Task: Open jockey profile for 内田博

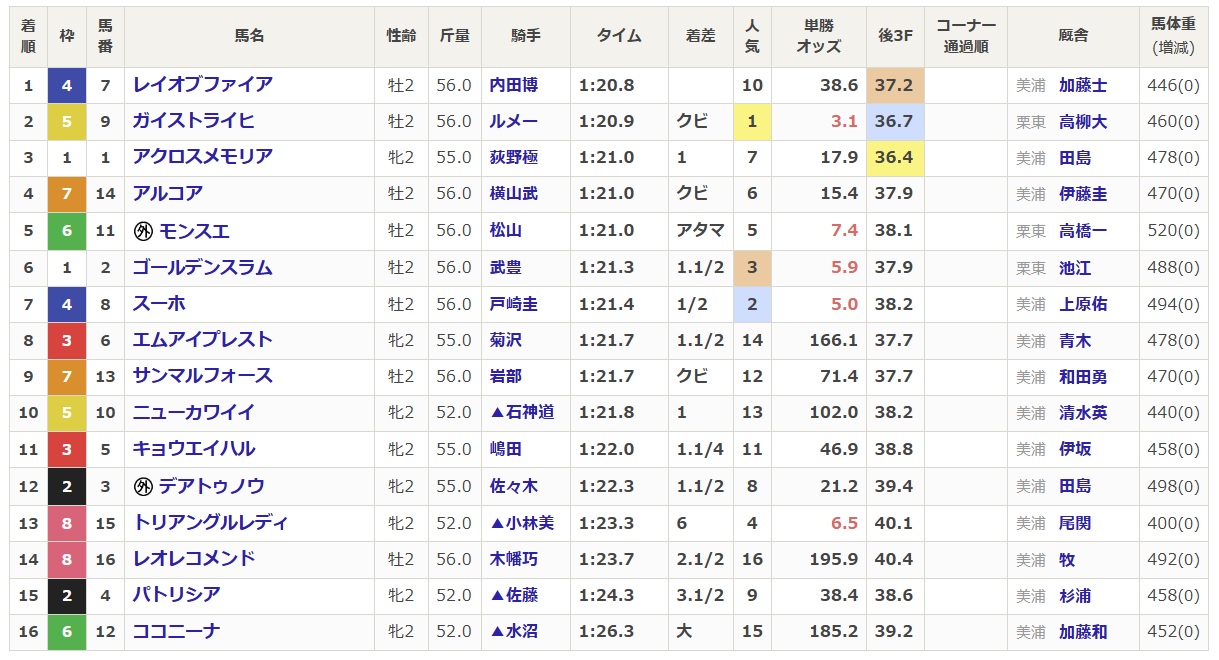Action: (514, 86)
